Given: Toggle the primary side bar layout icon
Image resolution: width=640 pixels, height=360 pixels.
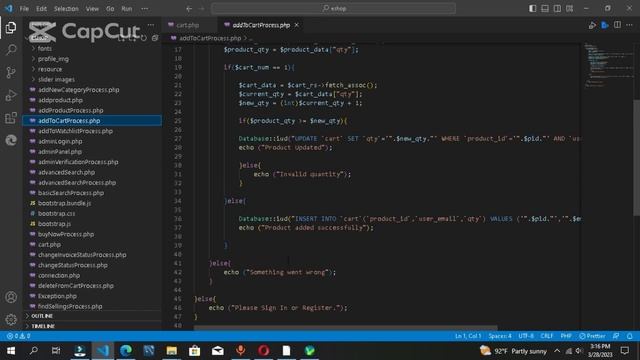Looking at the screenshot, I should pyautogui.click(x=532, y=9).
